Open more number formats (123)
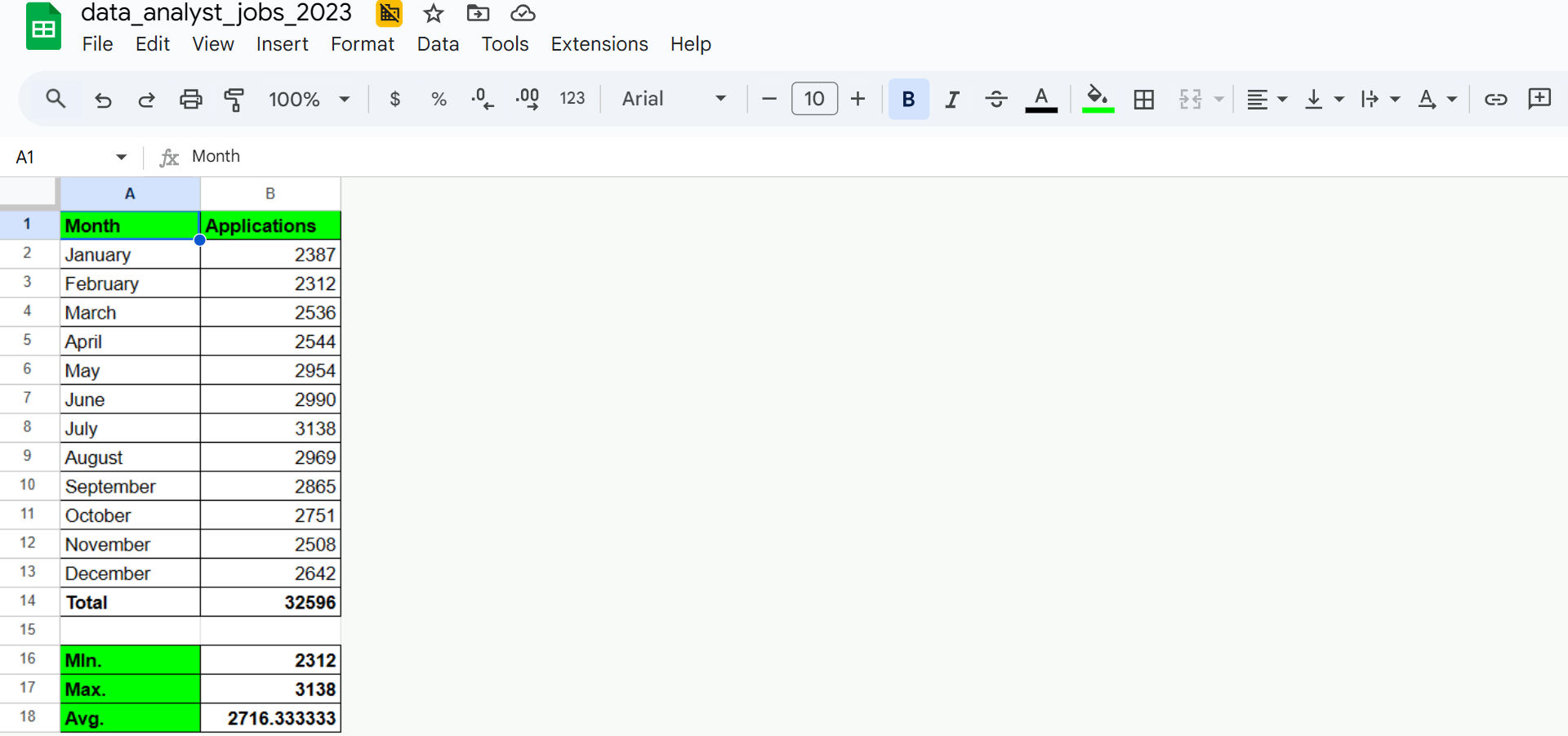 click(x=572, y=99)
